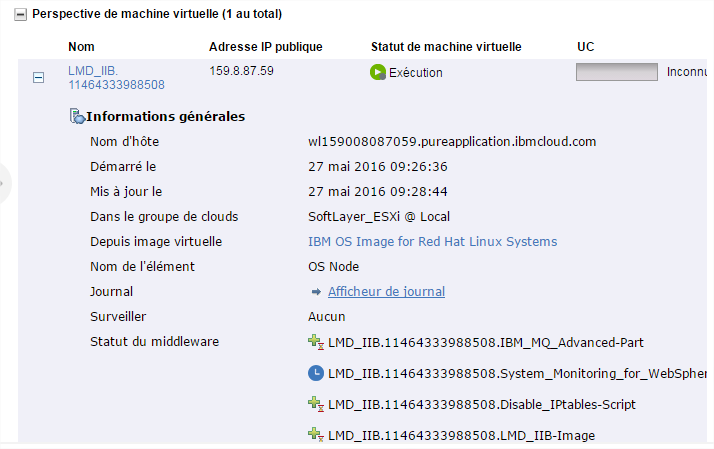This screenshot has width=714, height=449.
Task: Click the hostname wl159008087059.pureapplication.ibmcloud.com
Action: tap(452, 142)
